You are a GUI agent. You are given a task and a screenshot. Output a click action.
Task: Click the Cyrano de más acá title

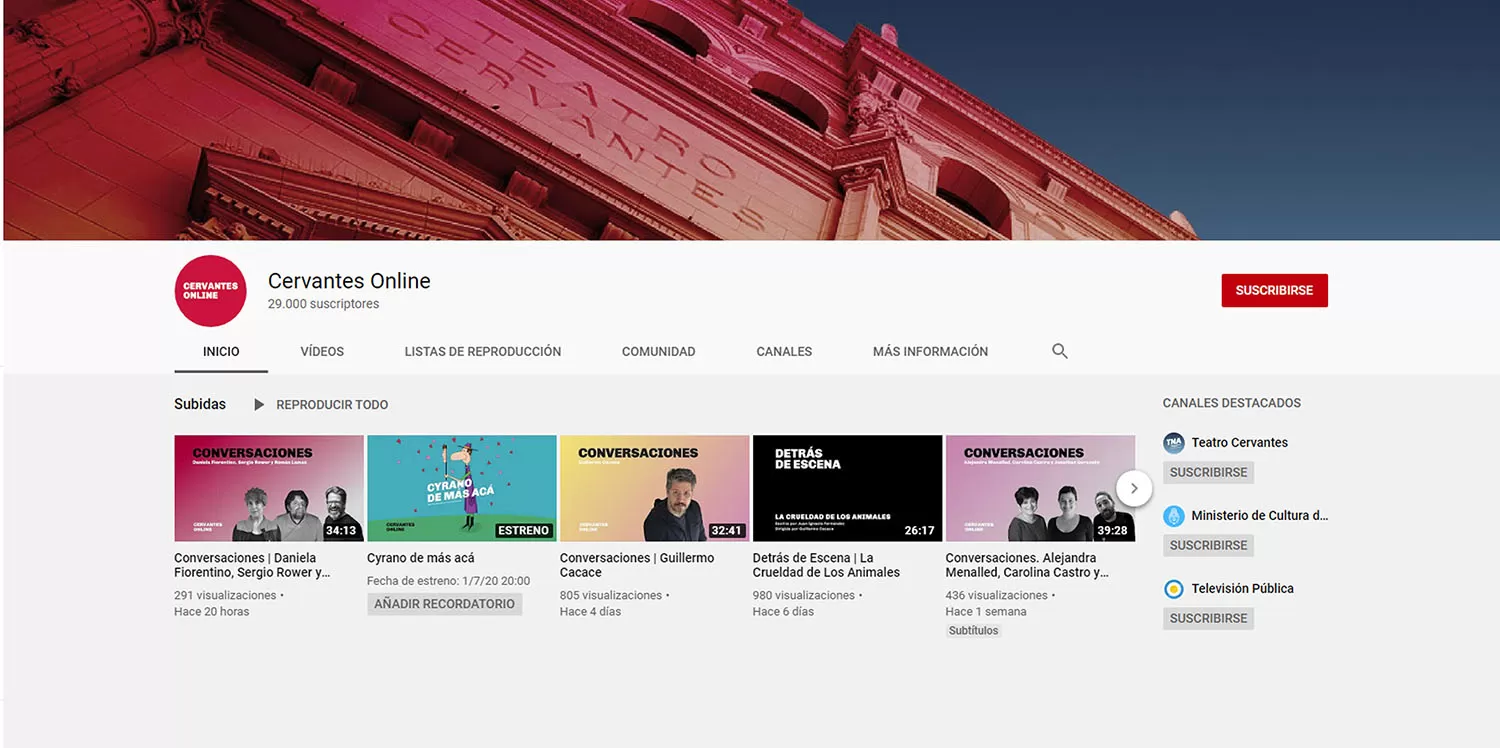(421, 558)
